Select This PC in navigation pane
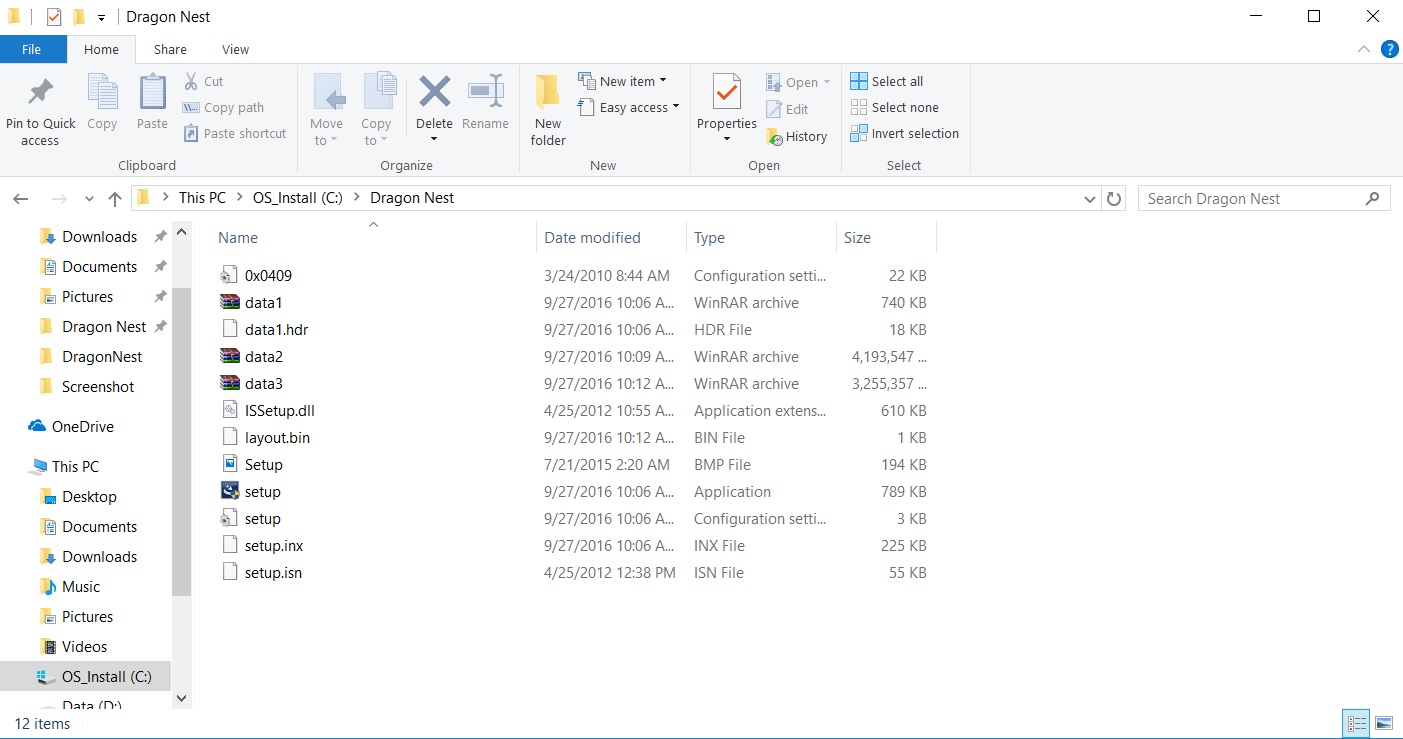 point(64,466)
